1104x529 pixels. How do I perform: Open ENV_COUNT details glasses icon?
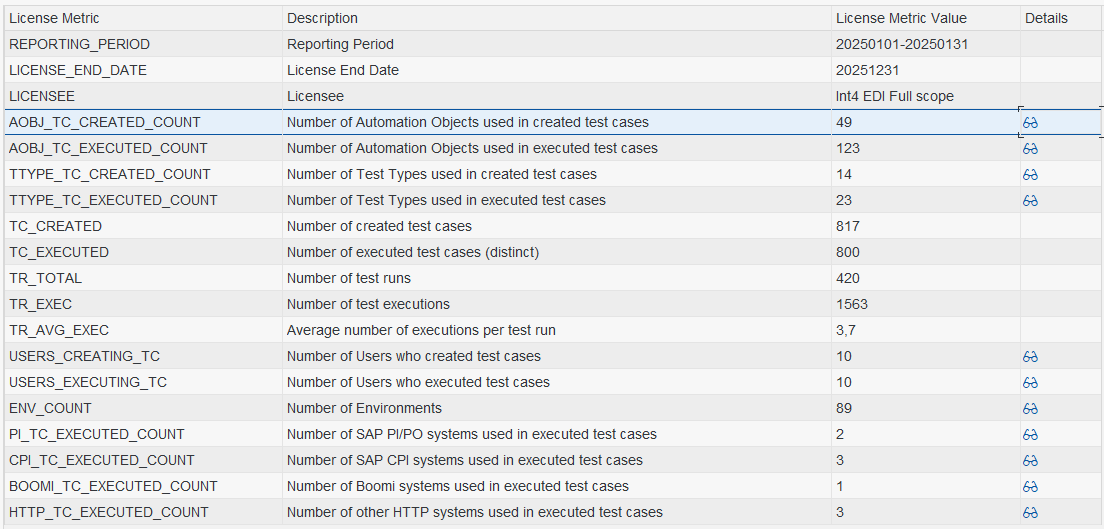(1030, 409)
